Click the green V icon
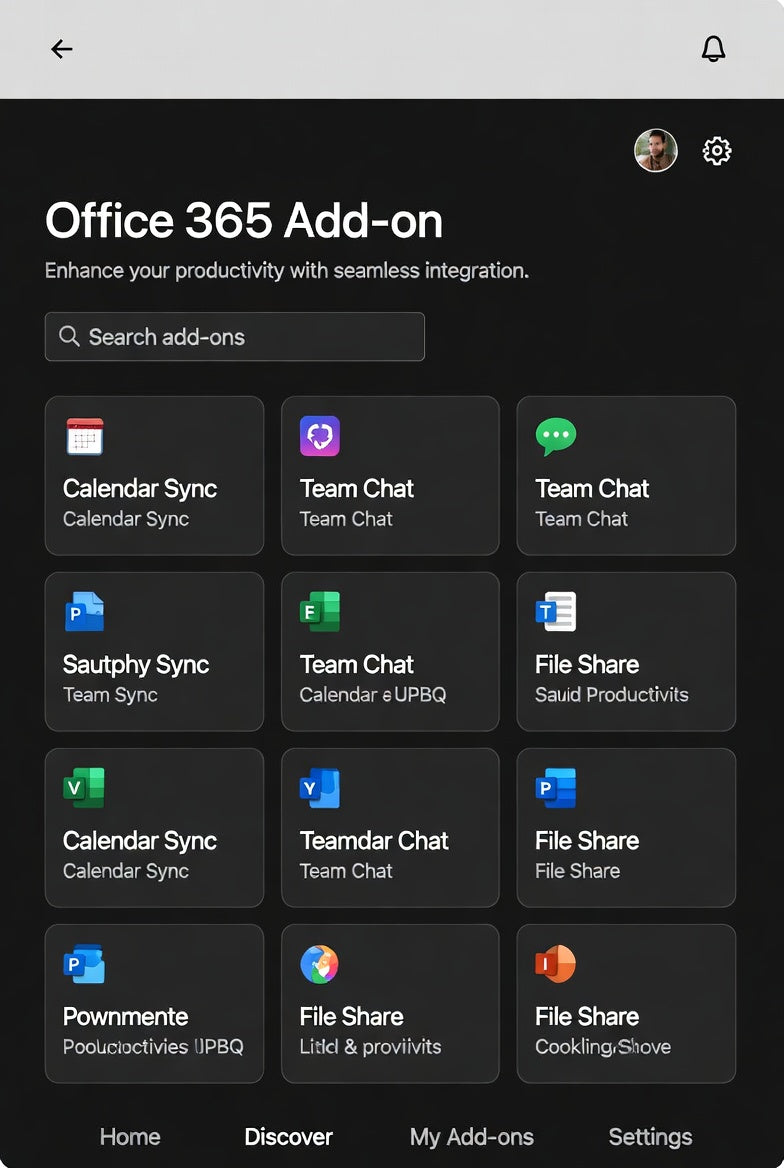 coord(84,788)
